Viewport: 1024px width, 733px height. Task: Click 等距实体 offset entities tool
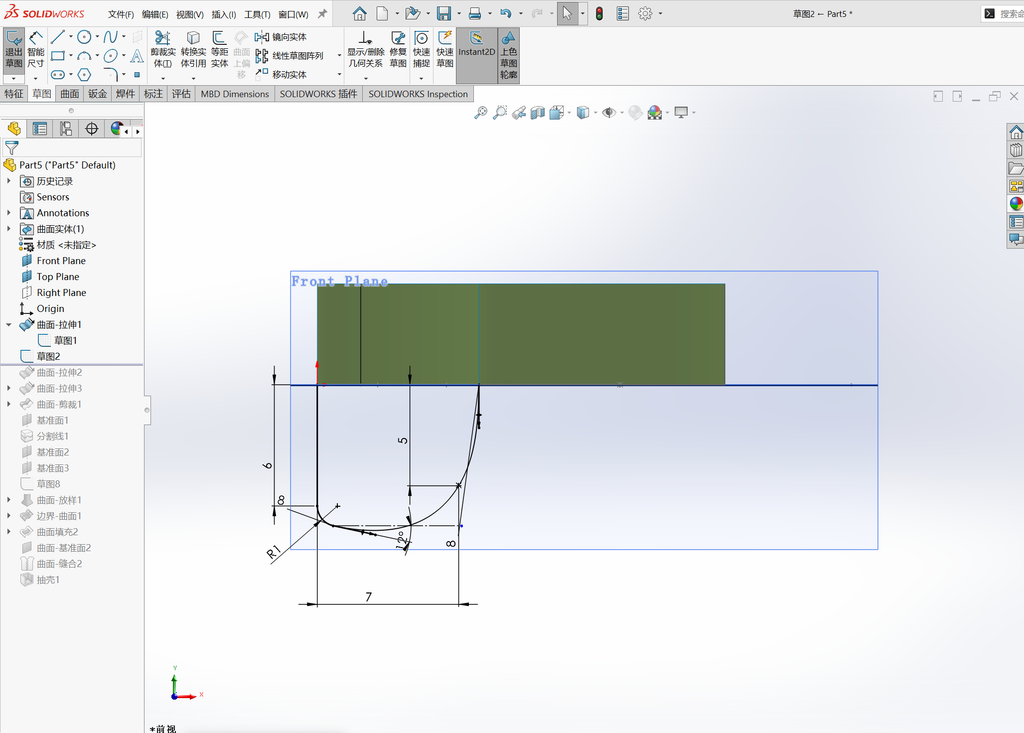tap(219, 50)
